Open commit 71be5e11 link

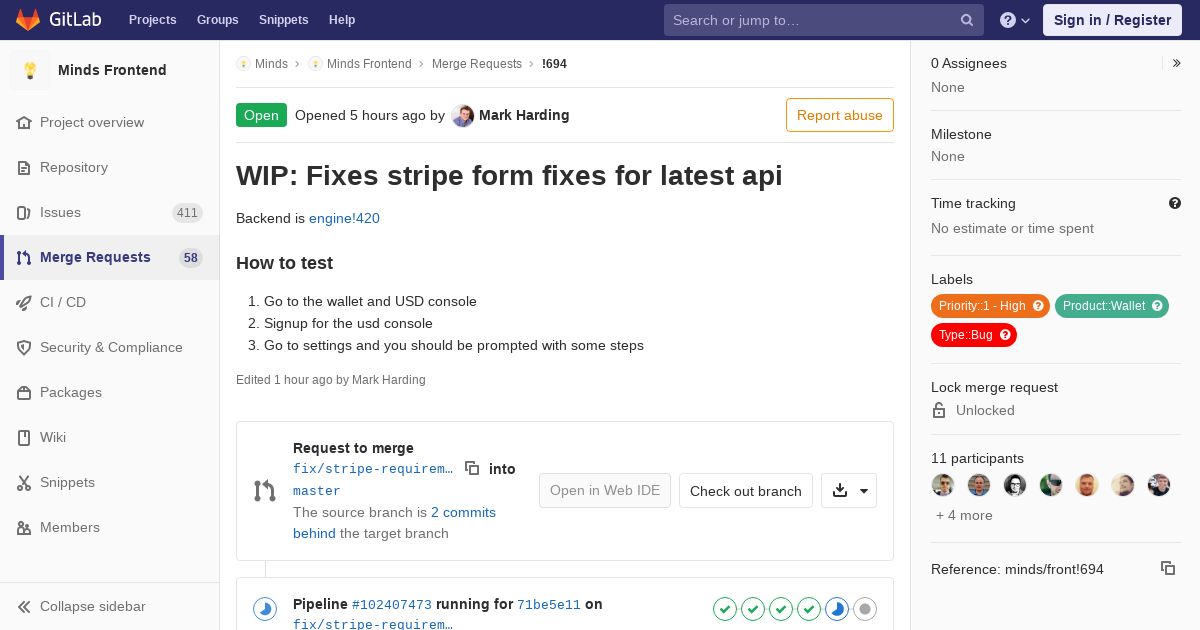[549, 604]
